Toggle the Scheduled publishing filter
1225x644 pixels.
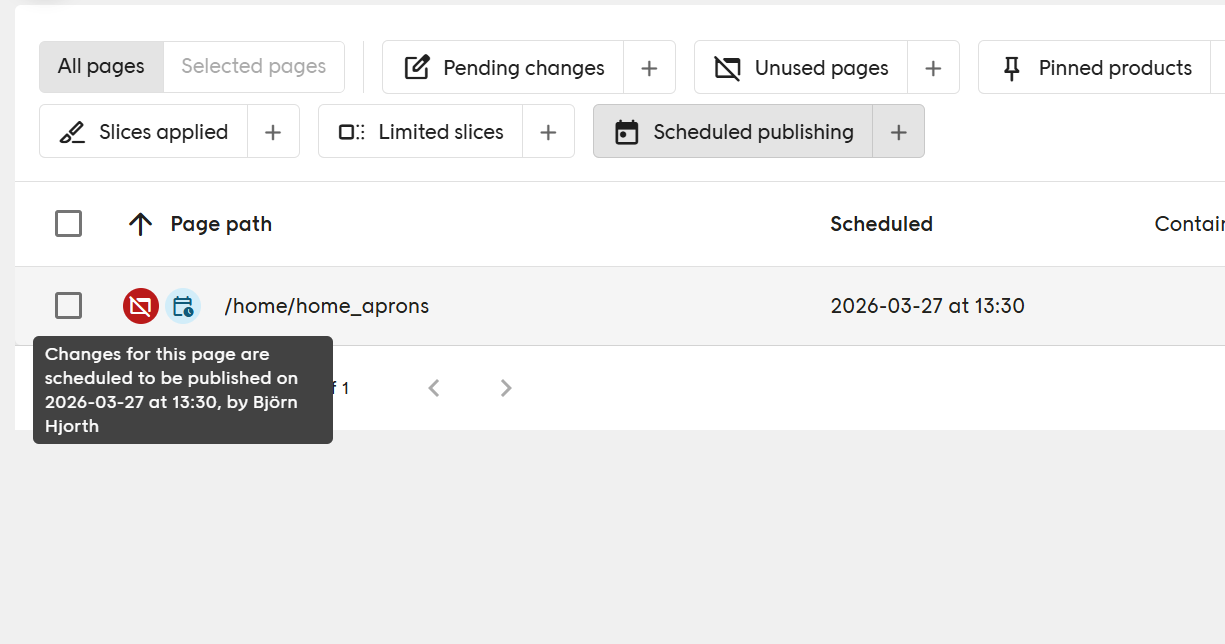734,132
